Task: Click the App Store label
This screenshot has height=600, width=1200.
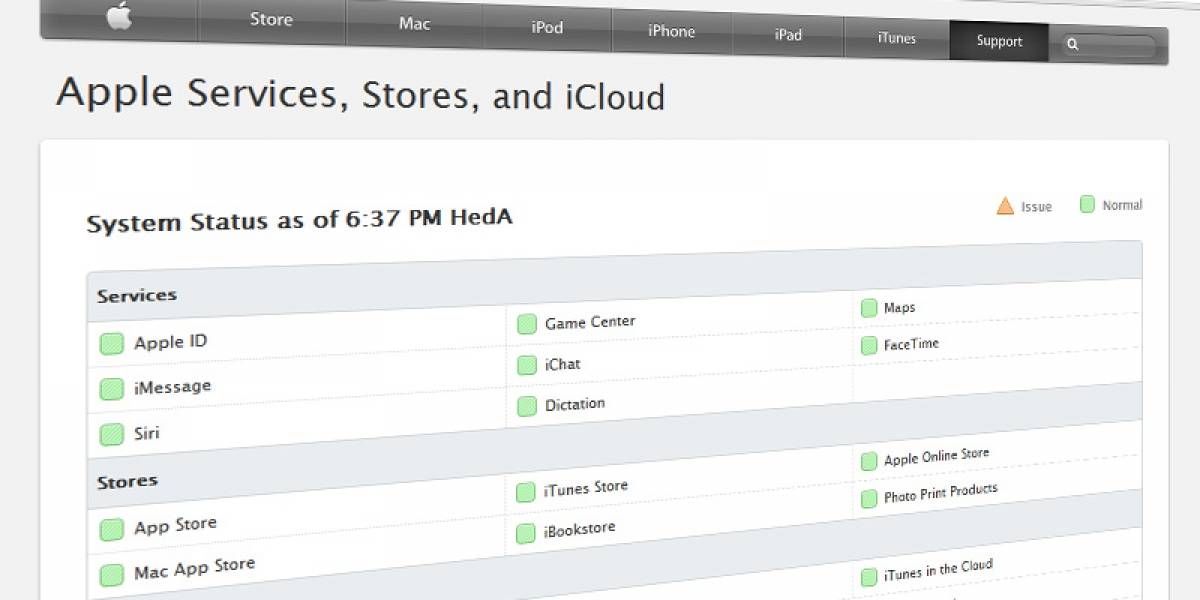Action: click(x=175, y=525)
